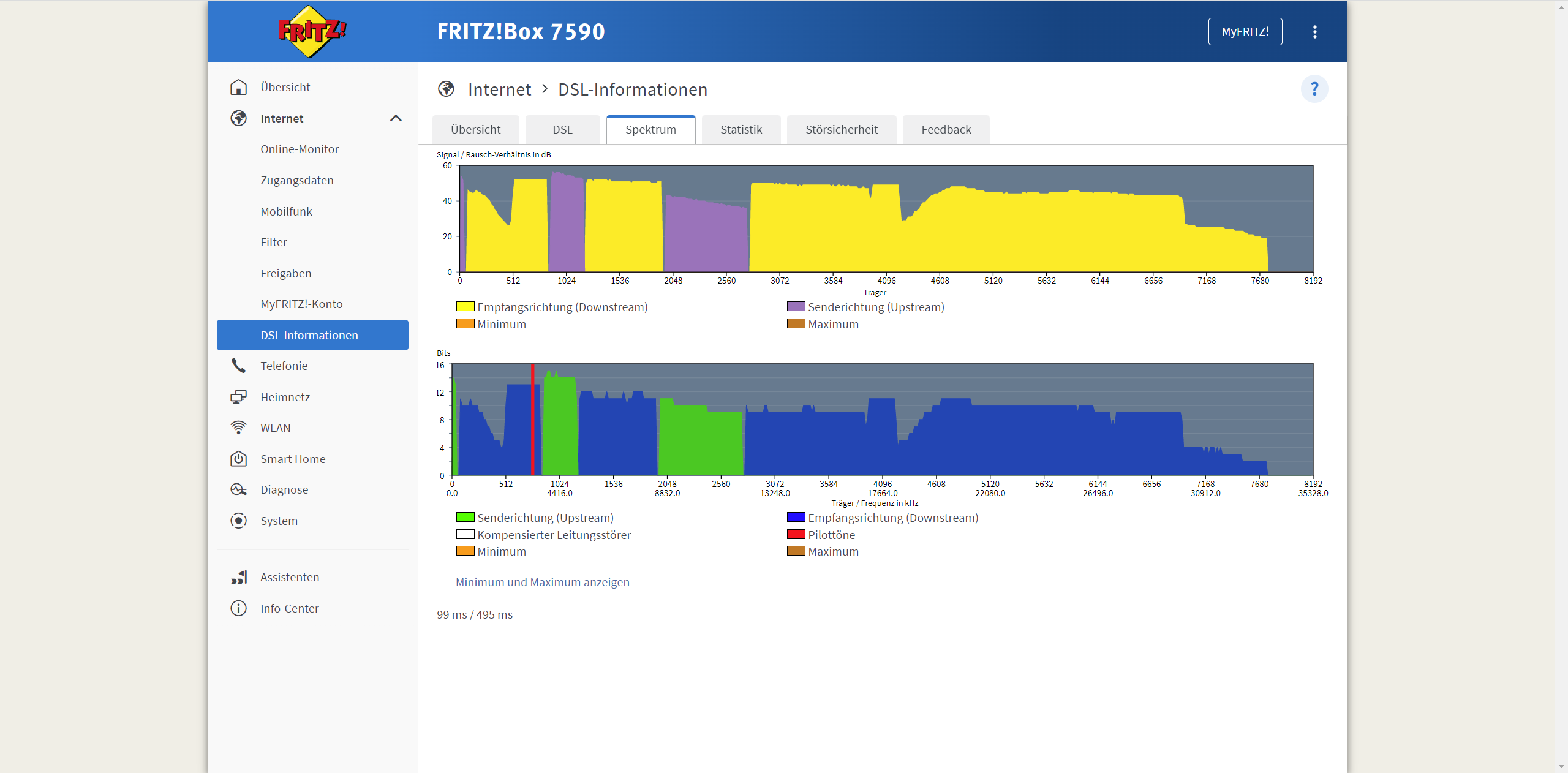Screen dimensions: 1568x773
Task: Click red Pilottöne legend swatch
Action: [796, 534]
